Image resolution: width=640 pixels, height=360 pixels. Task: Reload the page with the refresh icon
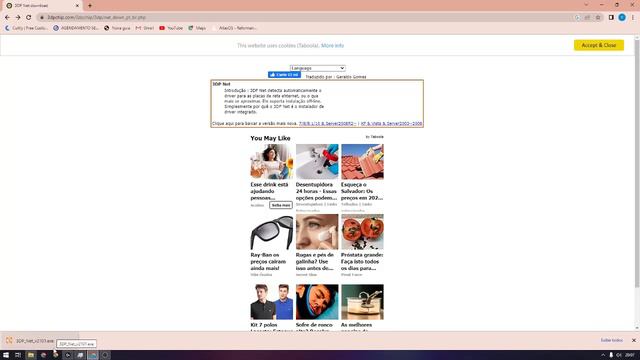pos(29,18)
